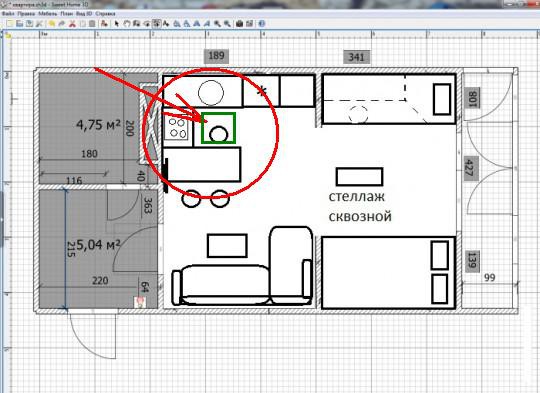Click the red Cut scissors icon

pyautogui.click(x=72, y=23)
